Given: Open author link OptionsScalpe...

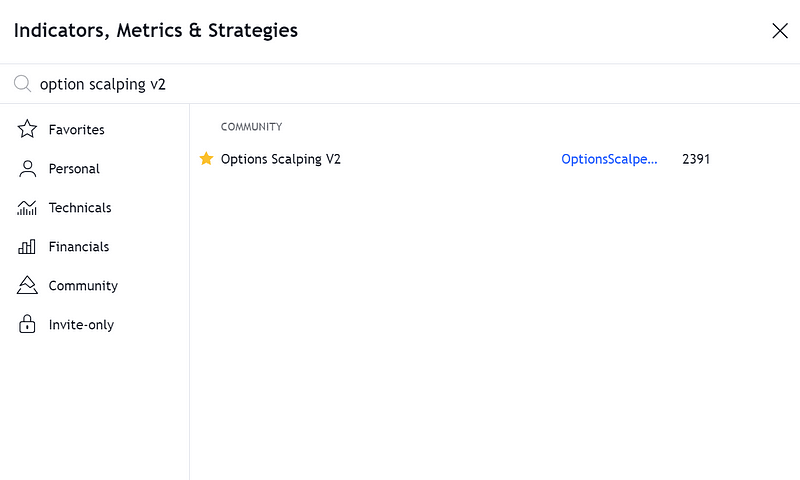Looking at the screenshot, I should (x=609, y=159).
